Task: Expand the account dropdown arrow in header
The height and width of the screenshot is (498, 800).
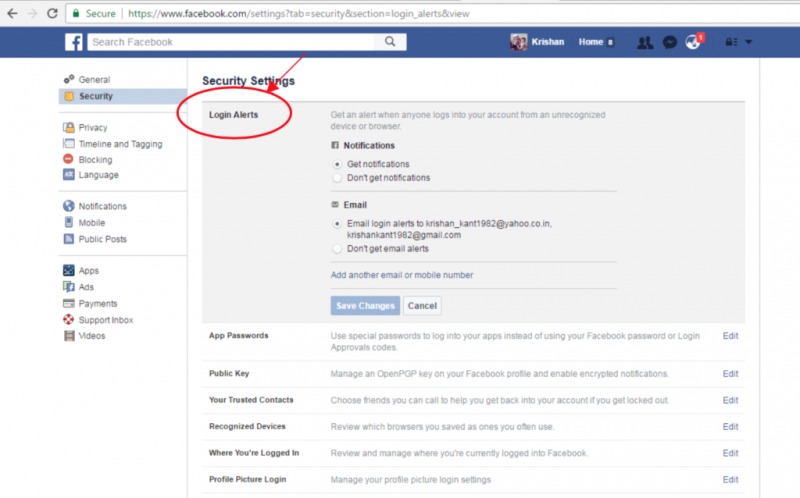Action: click(748, 42)
